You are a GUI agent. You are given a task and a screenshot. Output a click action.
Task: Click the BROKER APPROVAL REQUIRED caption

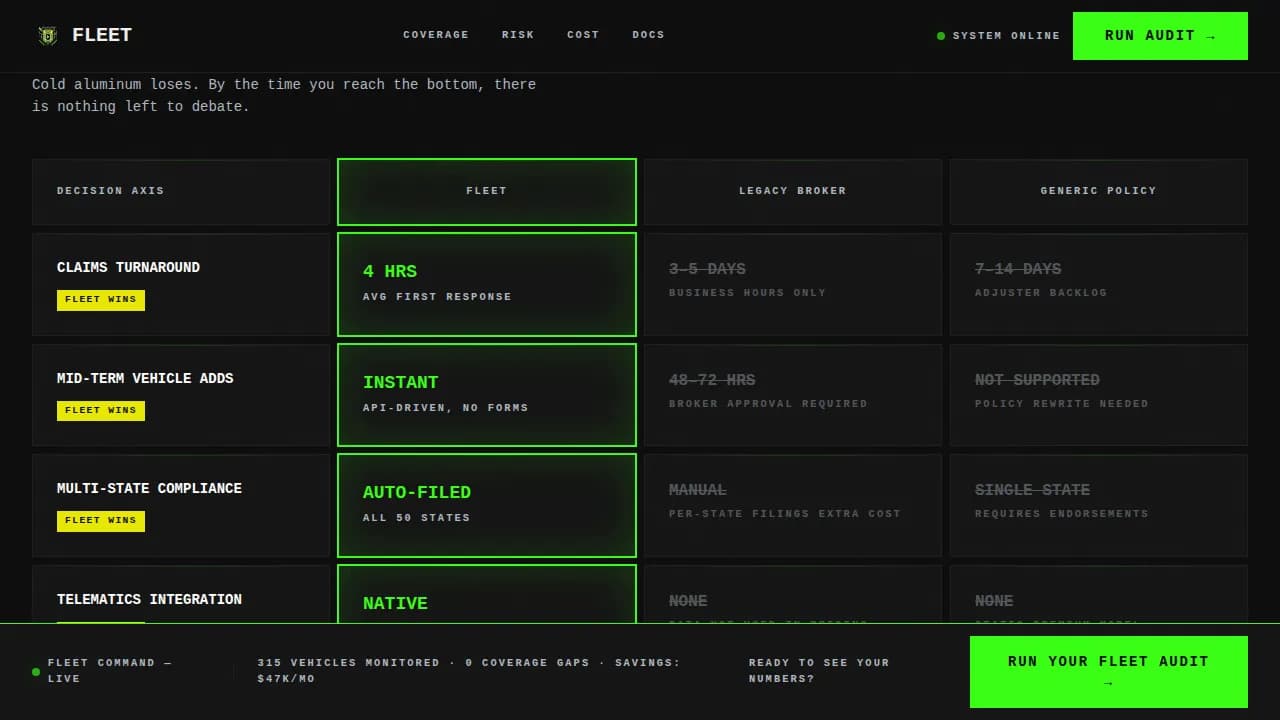point(768,404)
